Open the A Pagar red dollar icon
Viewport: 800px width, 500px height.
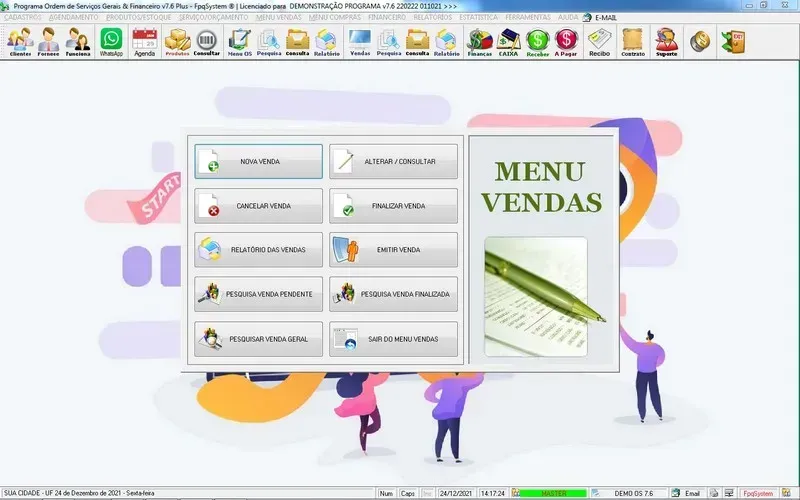point(567,41)
